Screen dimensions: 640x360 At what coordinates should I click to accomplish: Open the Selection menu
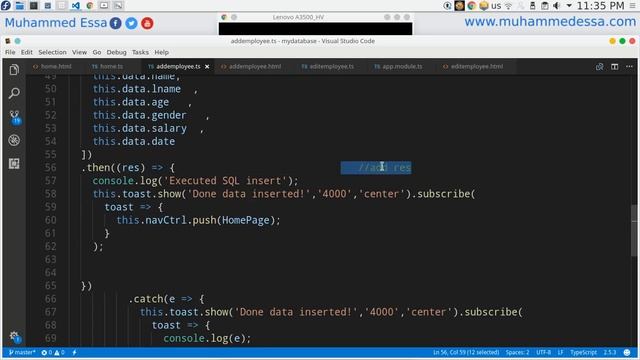coord(52,52)
